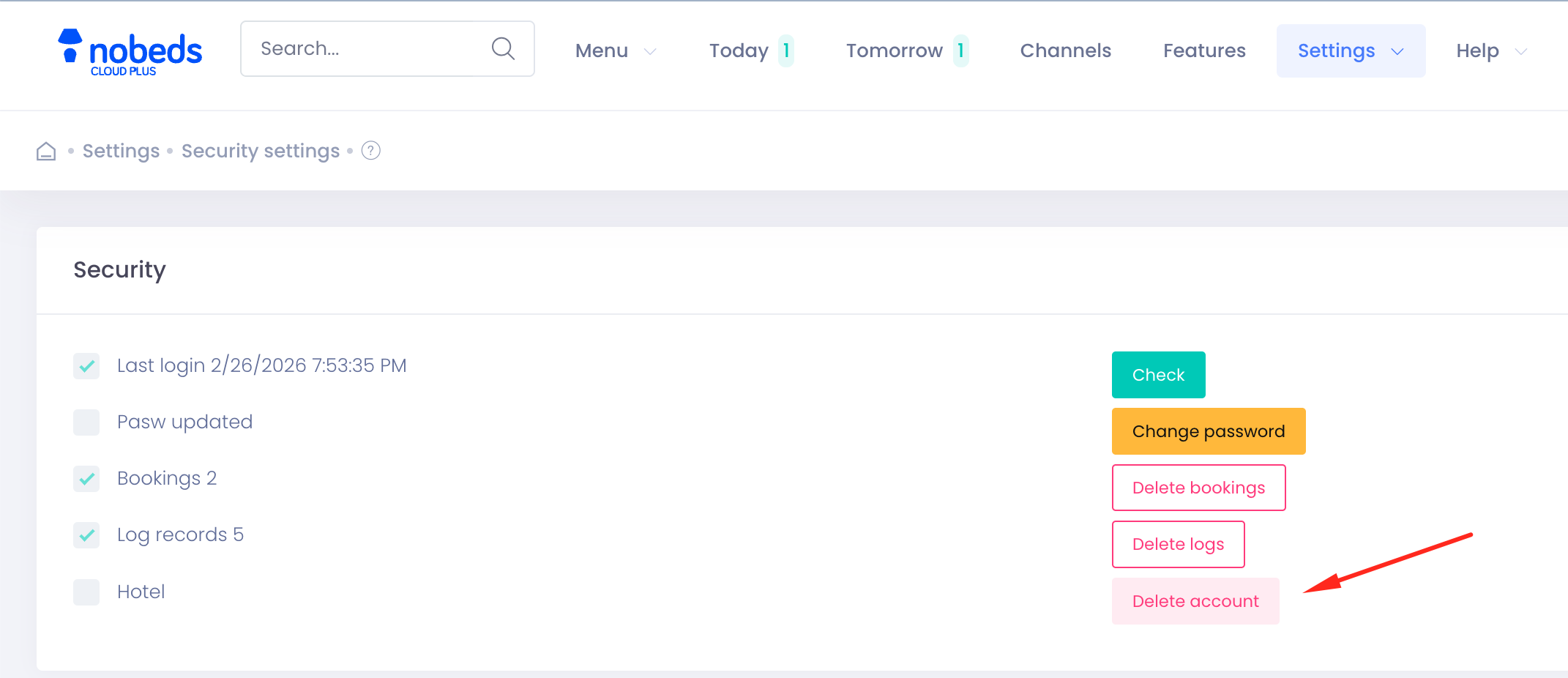The width and height of the screenshot is (1568, 678).
Task: Click the Tomorrow badge showing 1
Action: click(x=961, y=50)
